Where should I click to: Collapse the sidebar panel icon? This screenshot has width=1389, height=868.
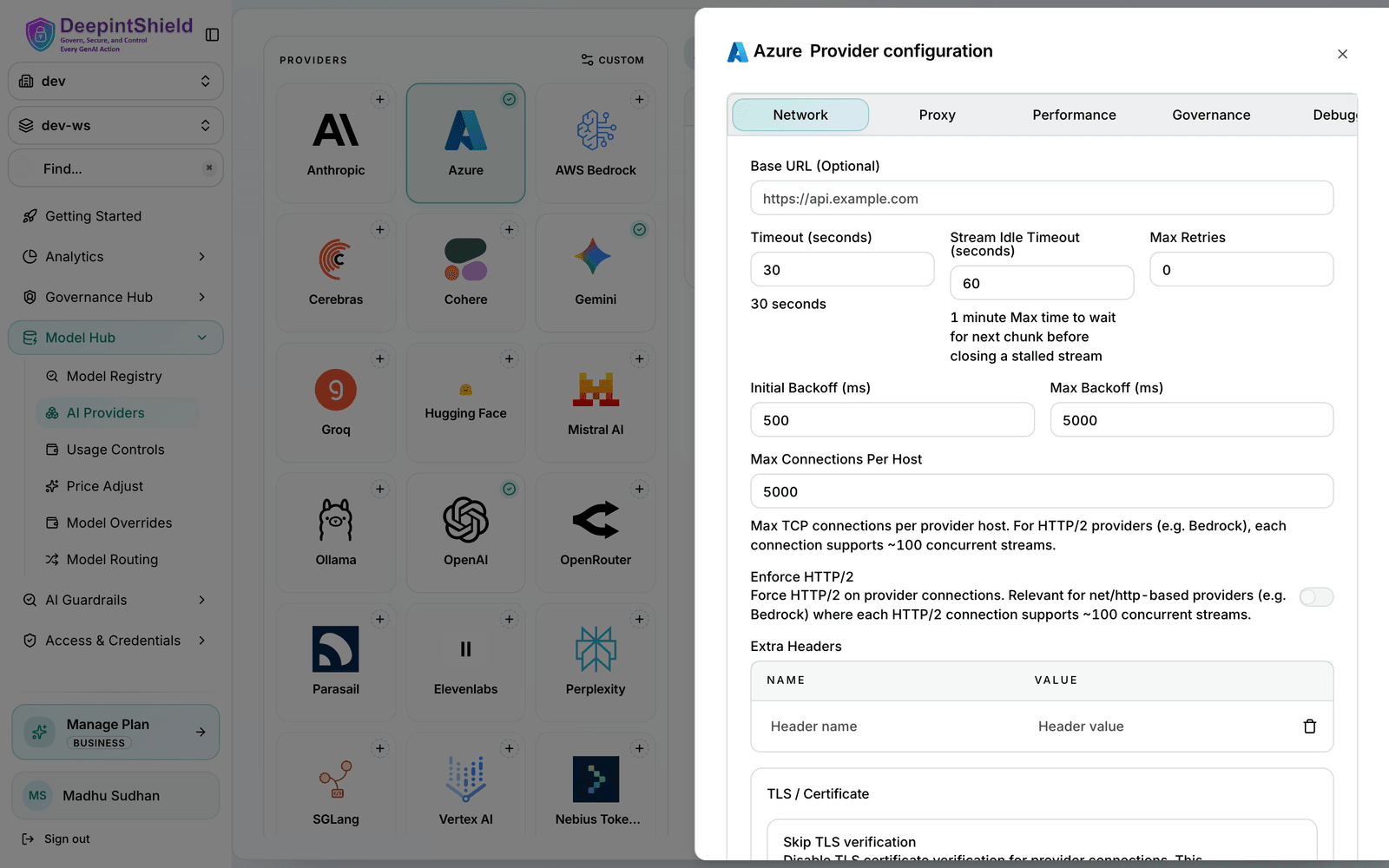[212, 35]
